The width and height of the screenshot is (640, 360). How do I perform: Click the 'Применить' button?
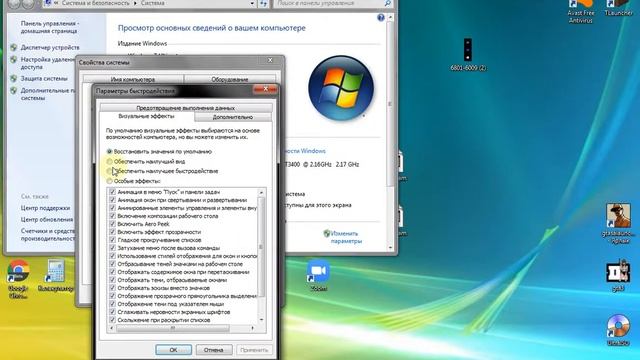coord(254,350)
